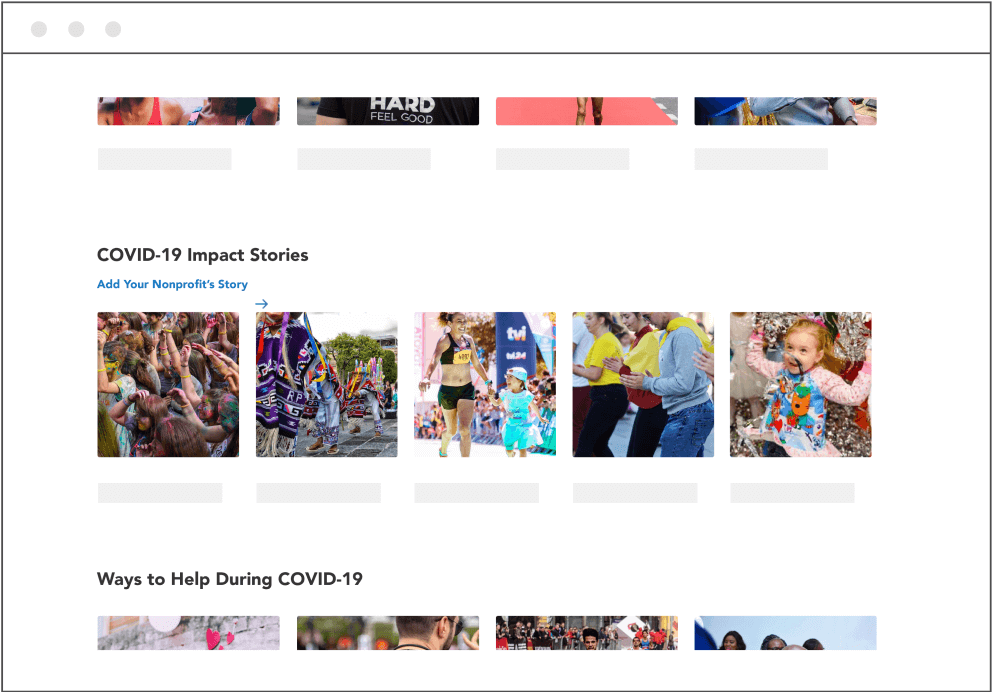Open the pink hearts wall help card
Image resolution: width=992 pixels, height=692 pixels.
[189, 633]
